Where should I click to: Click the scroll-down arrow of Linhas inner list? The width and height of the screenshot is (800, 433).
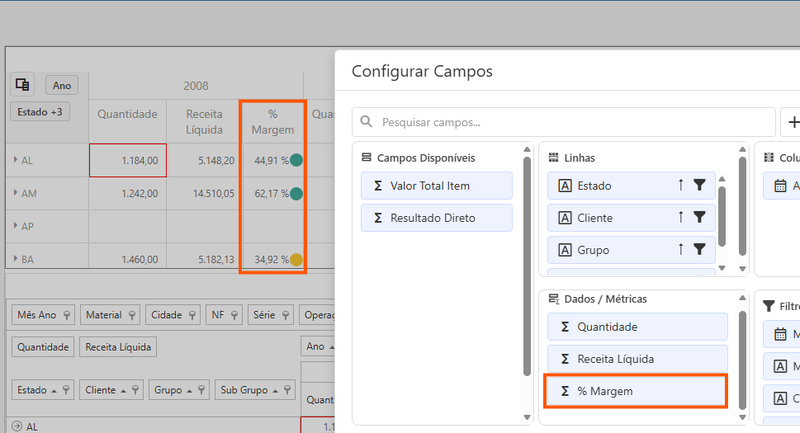click(x=722, y=268)
